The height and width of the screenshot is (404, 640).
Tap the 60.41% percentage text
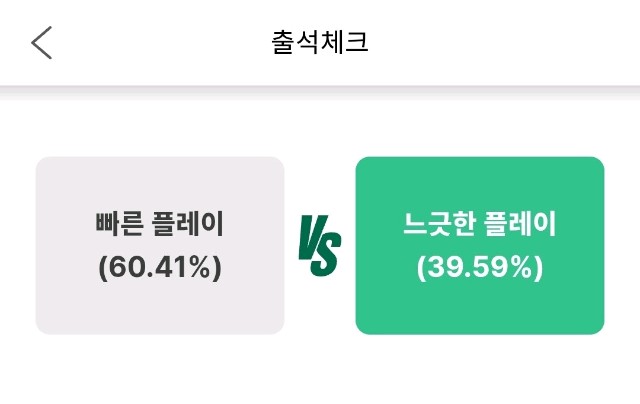[x=160, y=268]
